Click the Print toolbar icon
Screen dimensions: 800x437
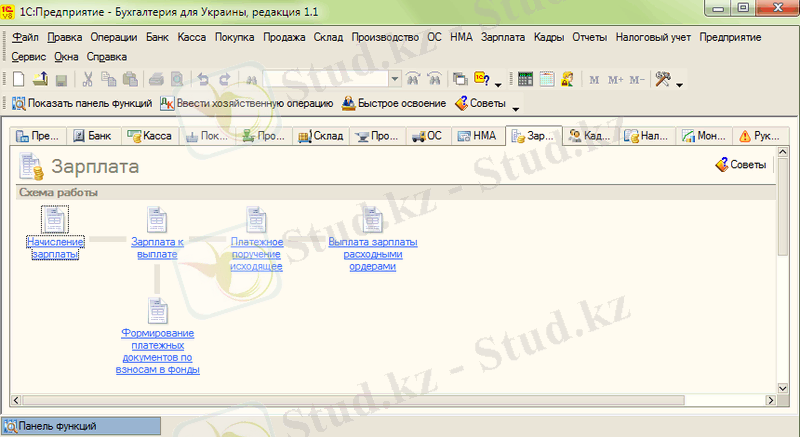[x=156, y=79]
